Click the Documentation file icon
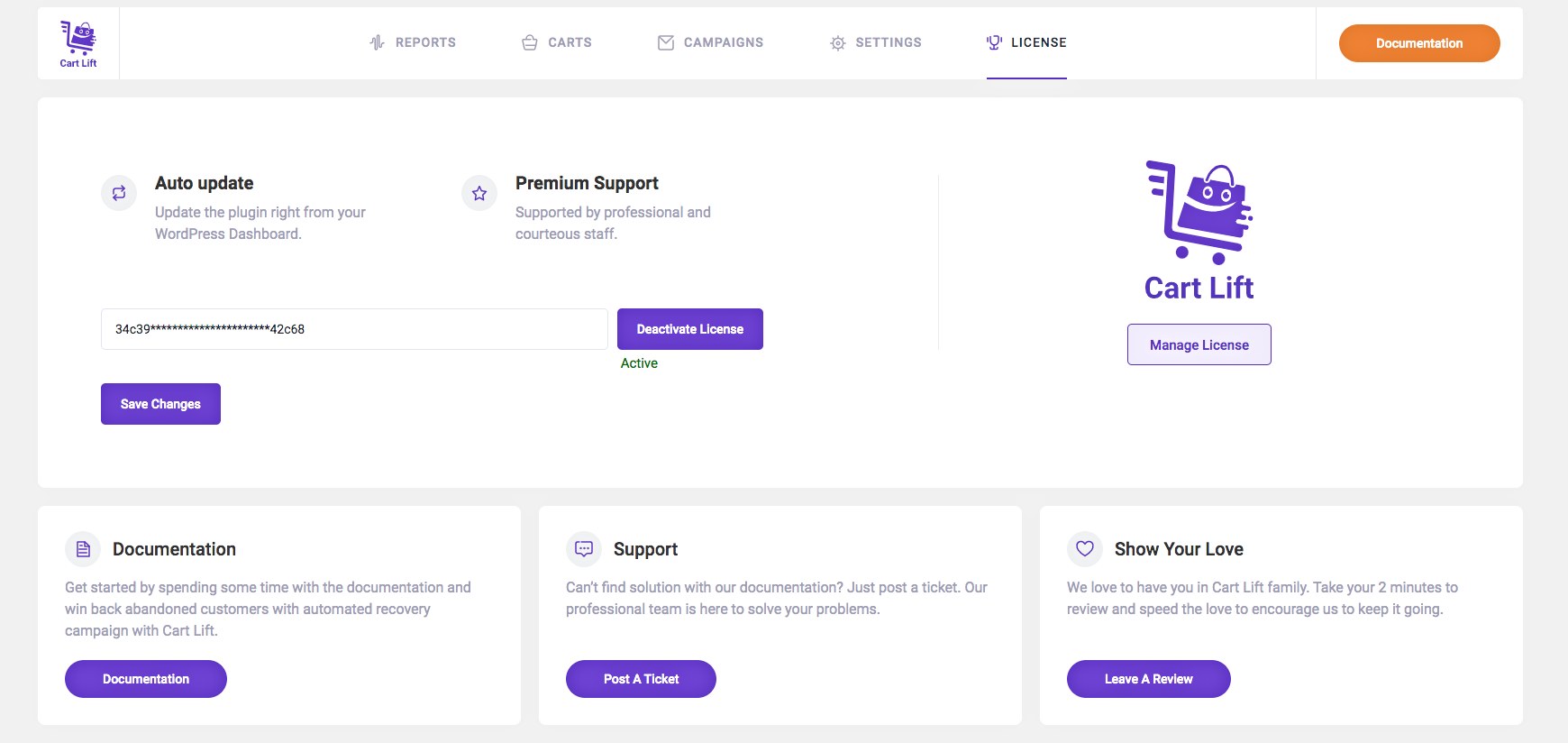The height and width of the screenshot is (743, 1568). tap(83, 549)
